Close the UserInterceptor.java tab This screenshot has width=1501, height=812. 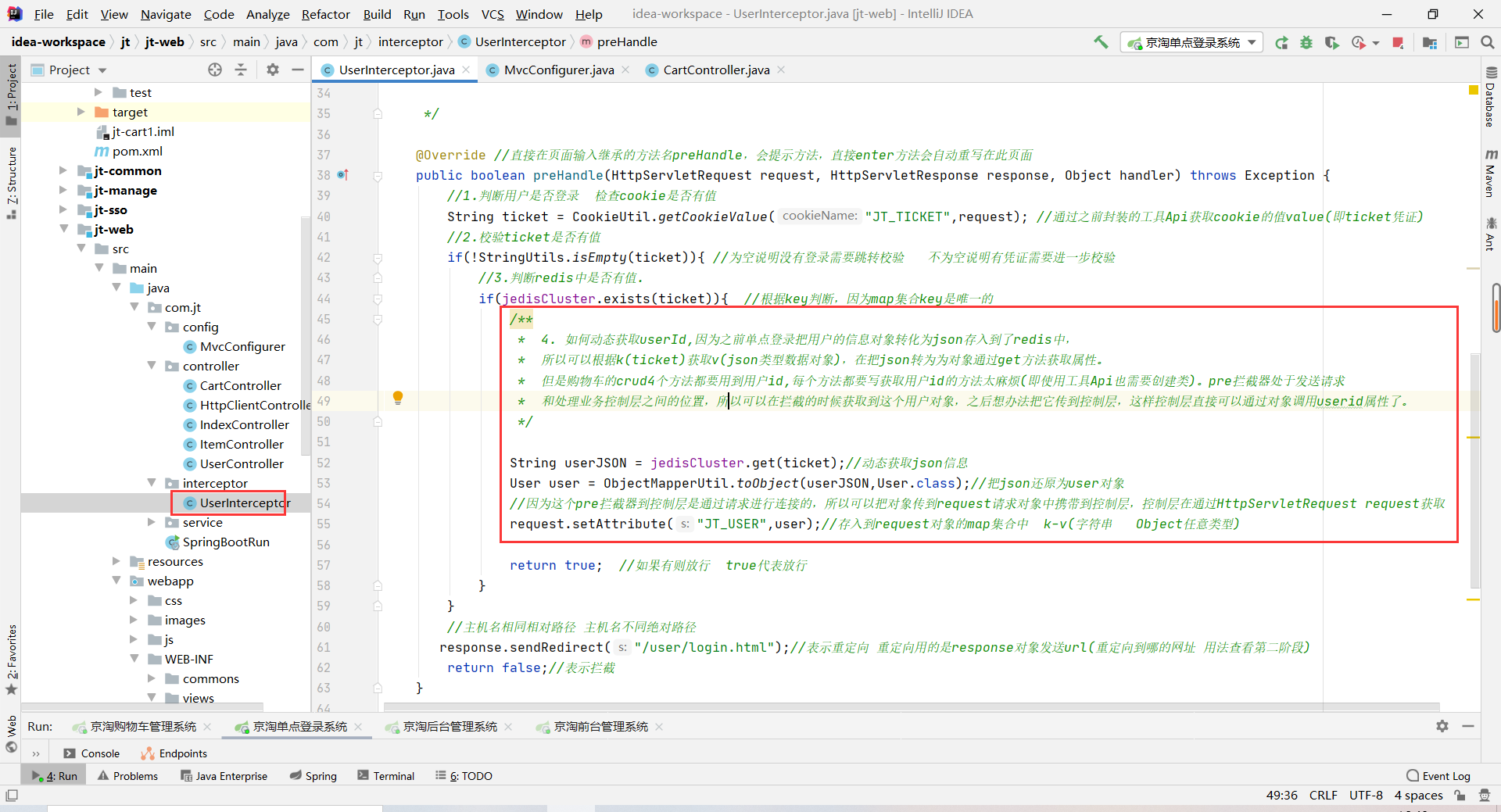click(x=467, y=70)
